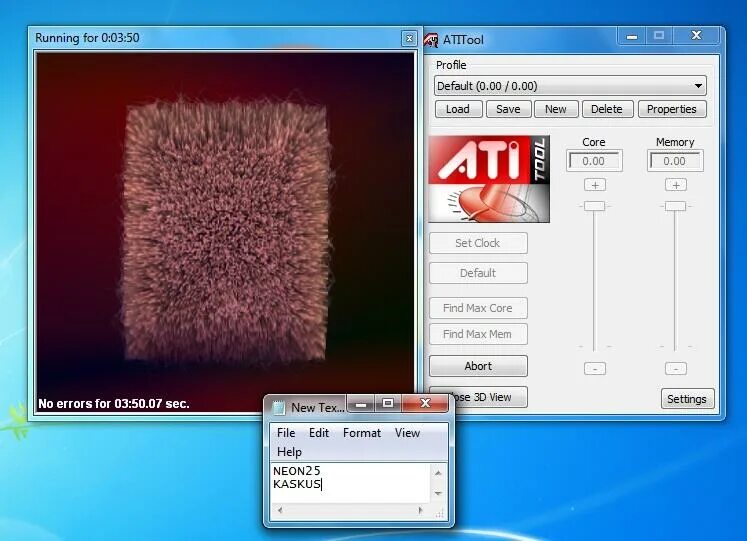Click the Save profile button

(x=508, y=109)
